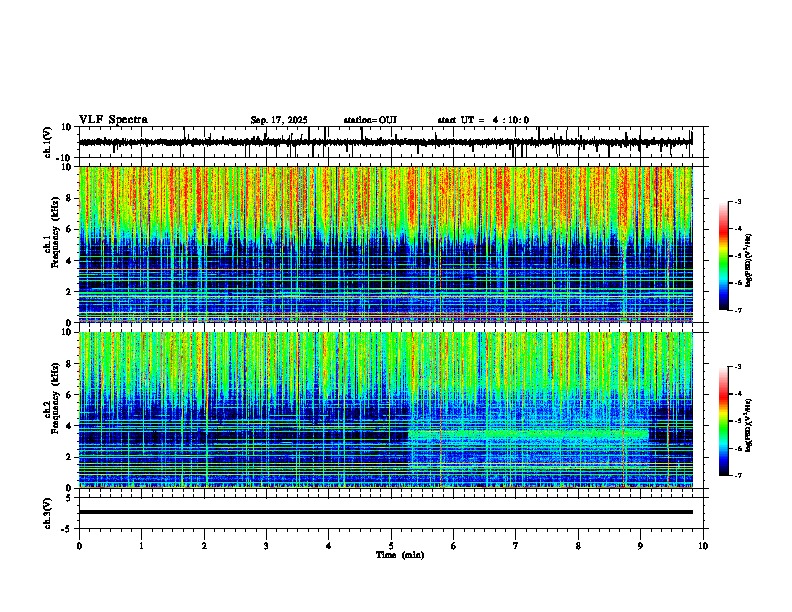Click the "ch.1(V)" waveform axis label

pos(48,142)
